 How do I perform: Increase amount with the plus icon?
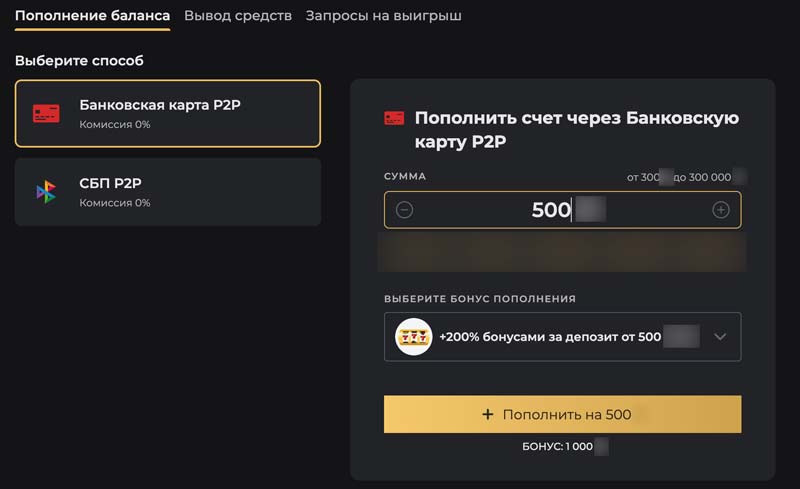click(720, 210)
